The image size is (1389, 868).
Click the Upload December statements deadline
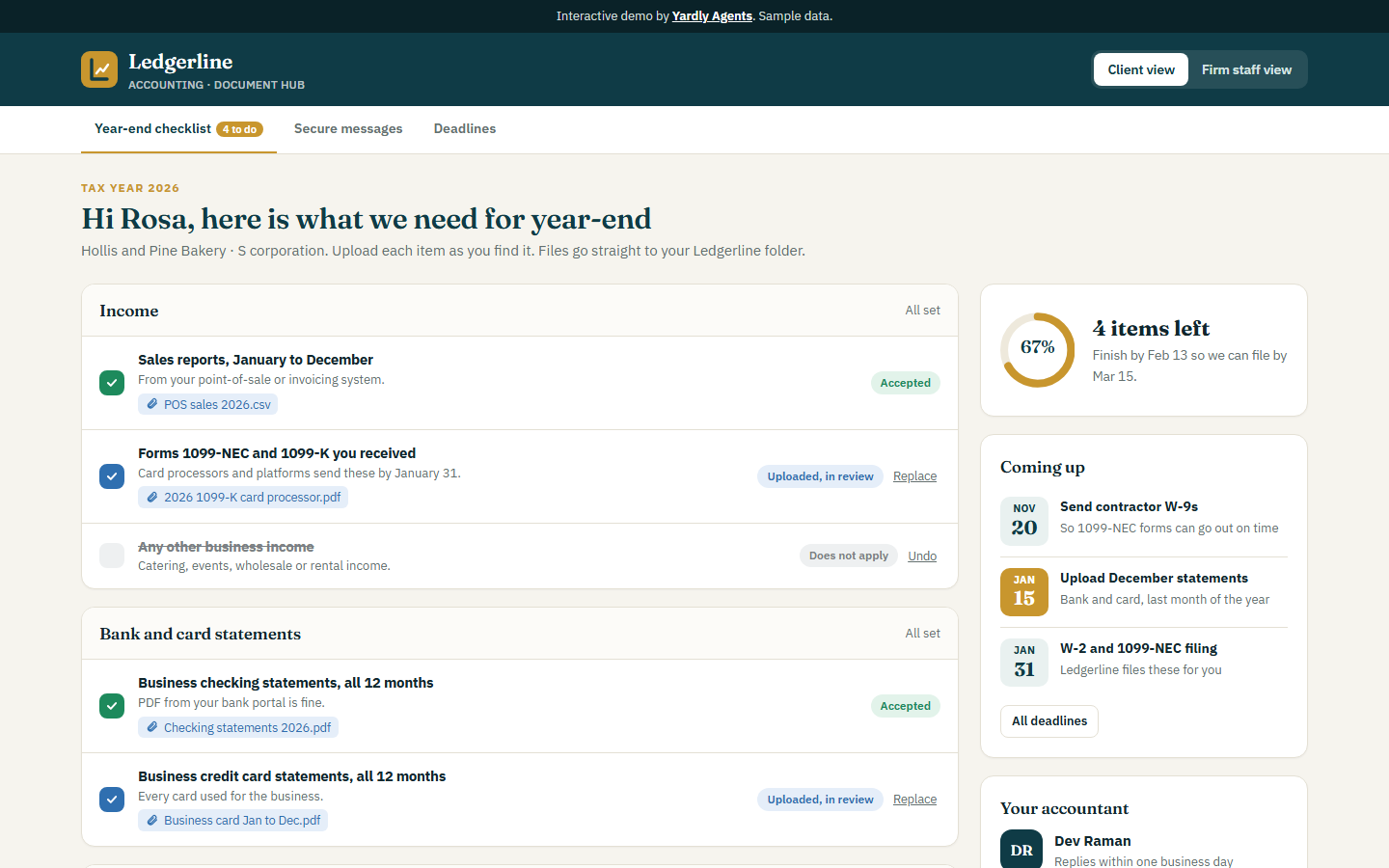pyautogui.click(x=1144, y=592)
